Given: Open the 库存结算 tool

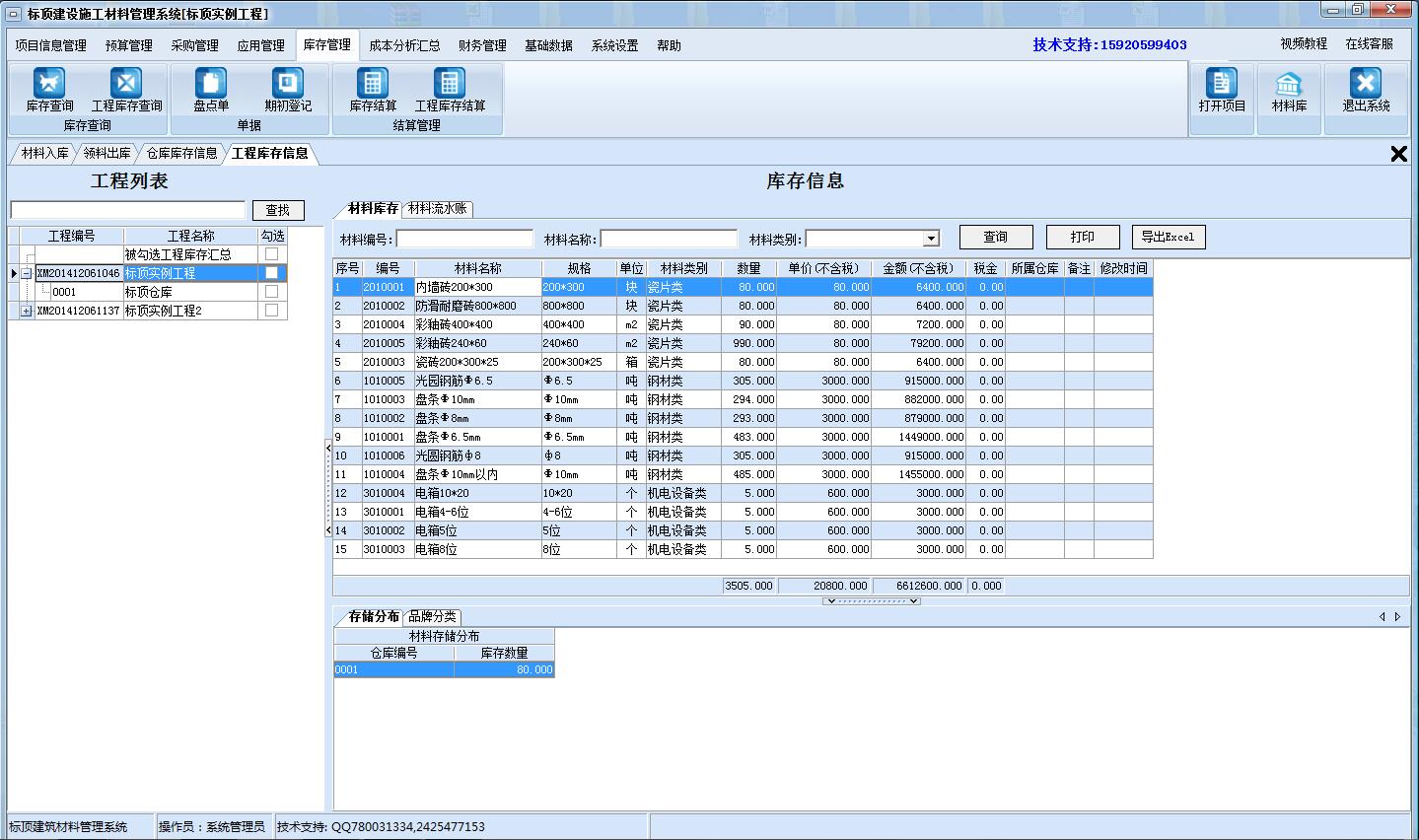Looking at the screenshot, I should click(371, 96).
